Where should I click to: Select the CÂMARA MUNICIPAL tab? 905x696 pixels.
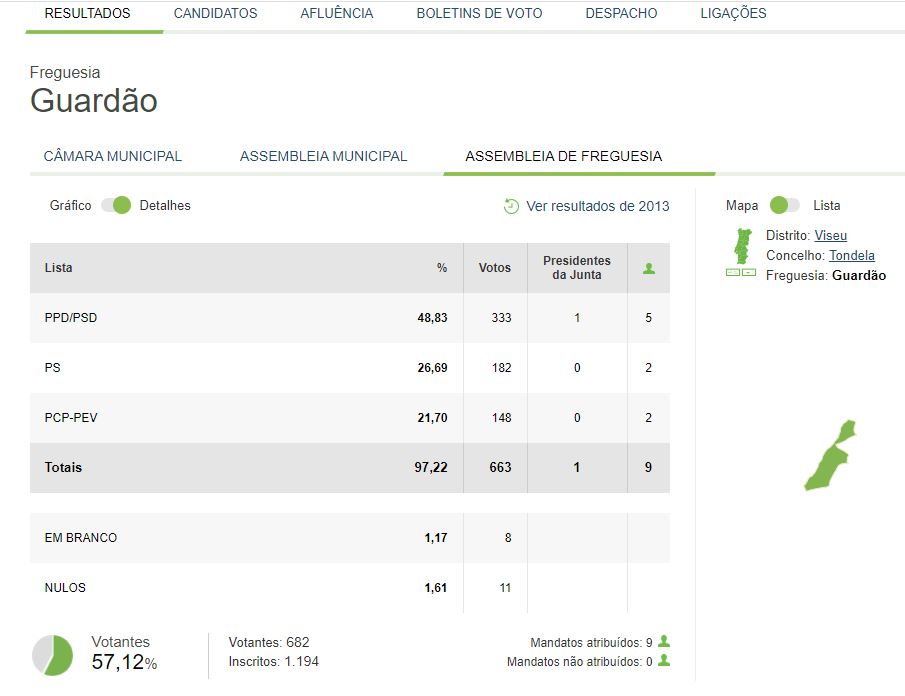pyautogui.click(x=113, y=156)
